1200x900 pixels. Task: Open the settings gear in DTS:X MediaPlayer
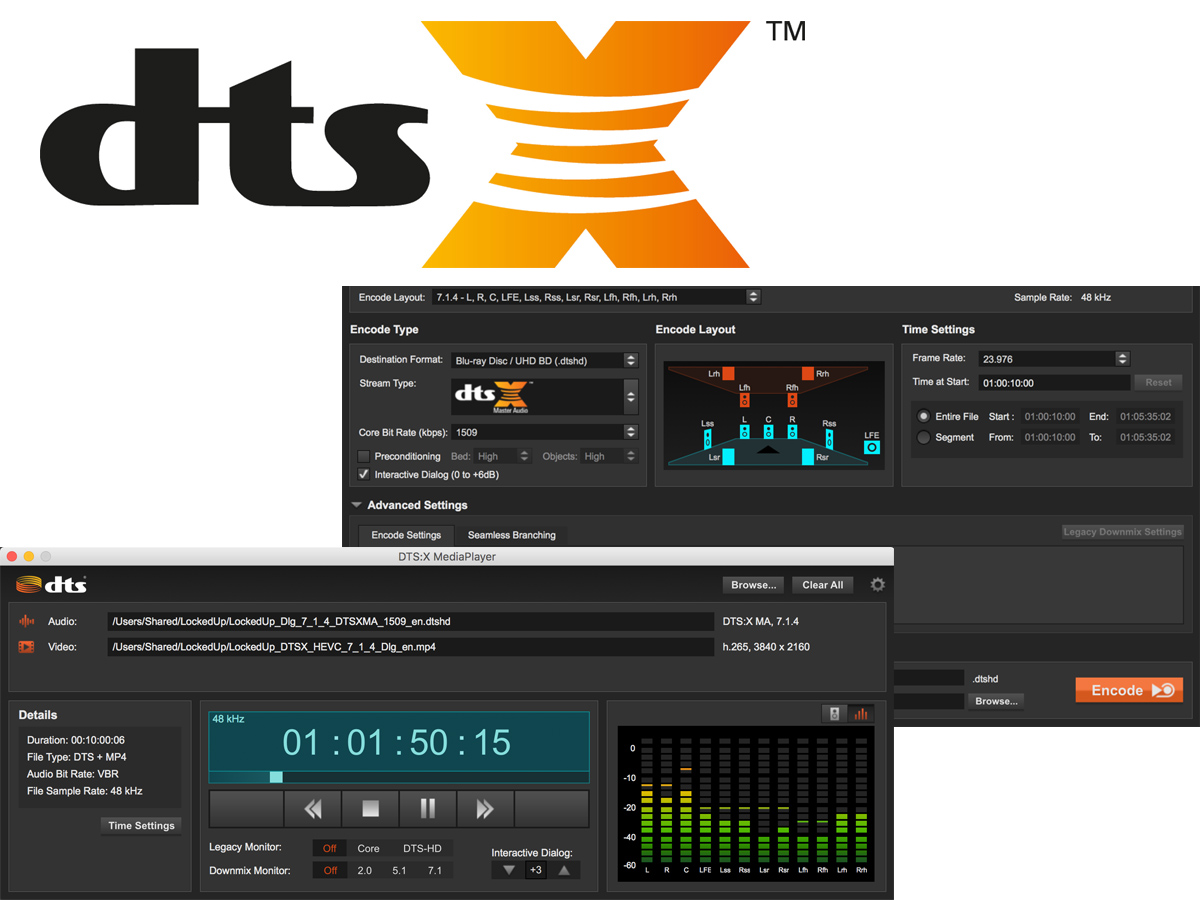[877, 585]
